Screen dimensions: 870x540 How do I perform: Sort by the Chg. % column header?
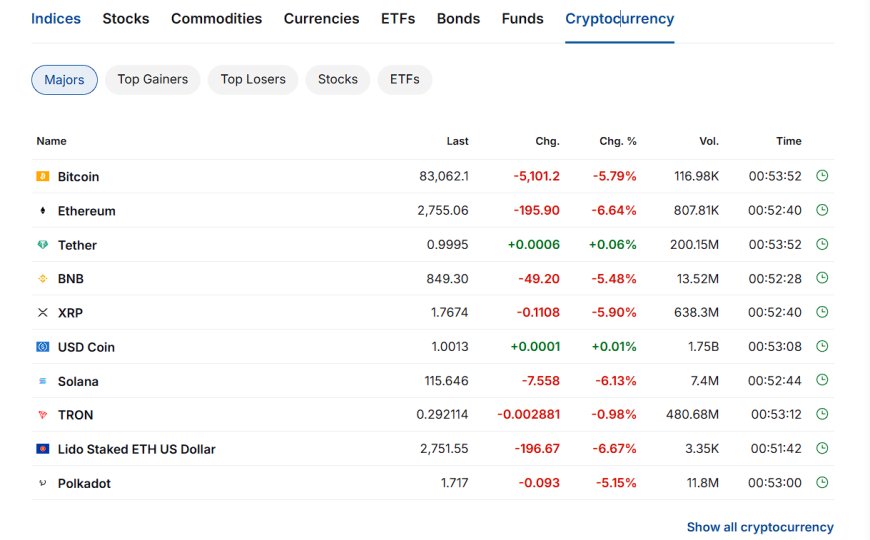(x=618, y=141)
